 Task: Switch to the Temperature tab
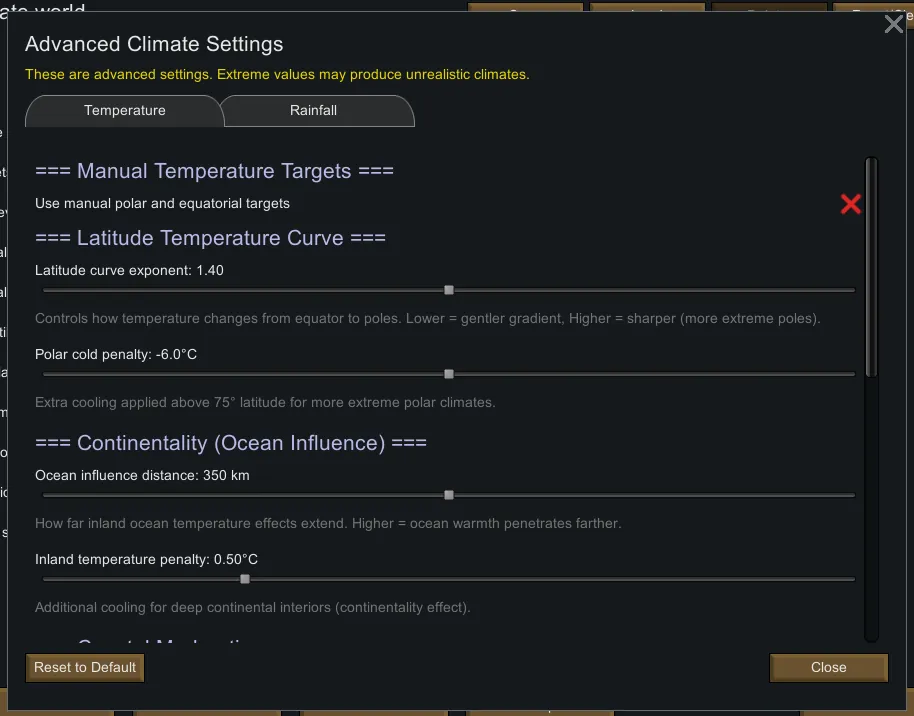125,111
